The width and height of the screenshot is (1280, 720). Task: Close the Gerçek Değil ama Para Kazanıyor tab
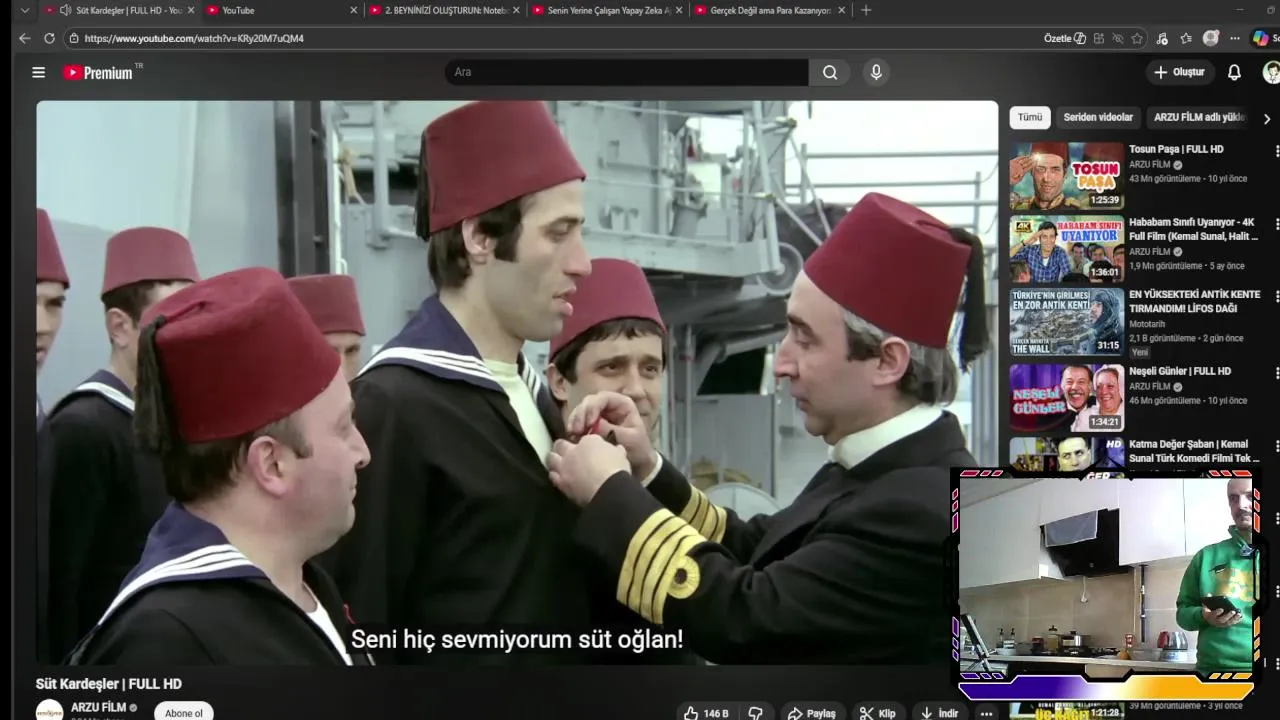pos(842,10)
